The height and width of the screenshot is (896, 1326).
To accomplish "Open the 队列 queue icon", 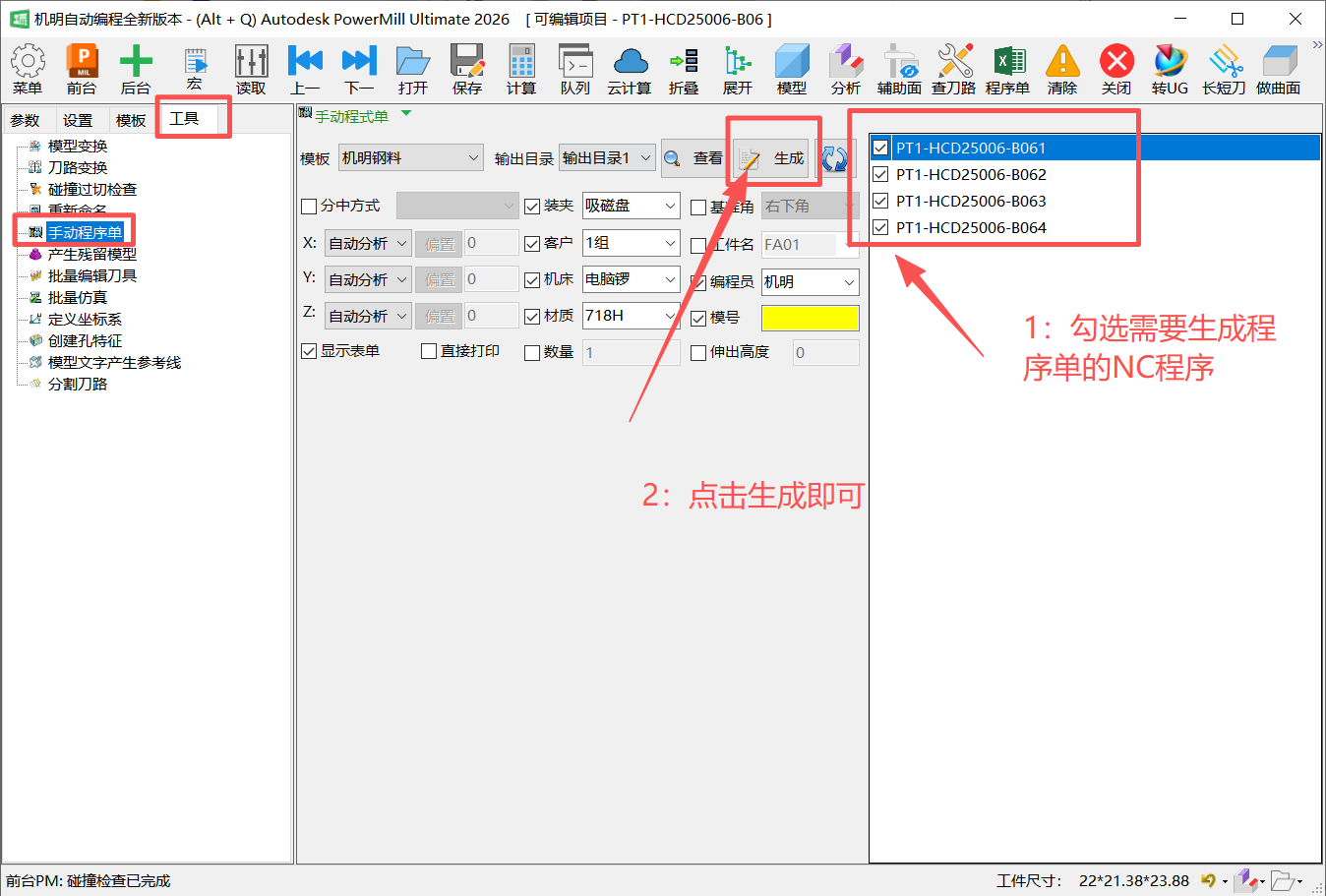I will (x=575, y=61).
